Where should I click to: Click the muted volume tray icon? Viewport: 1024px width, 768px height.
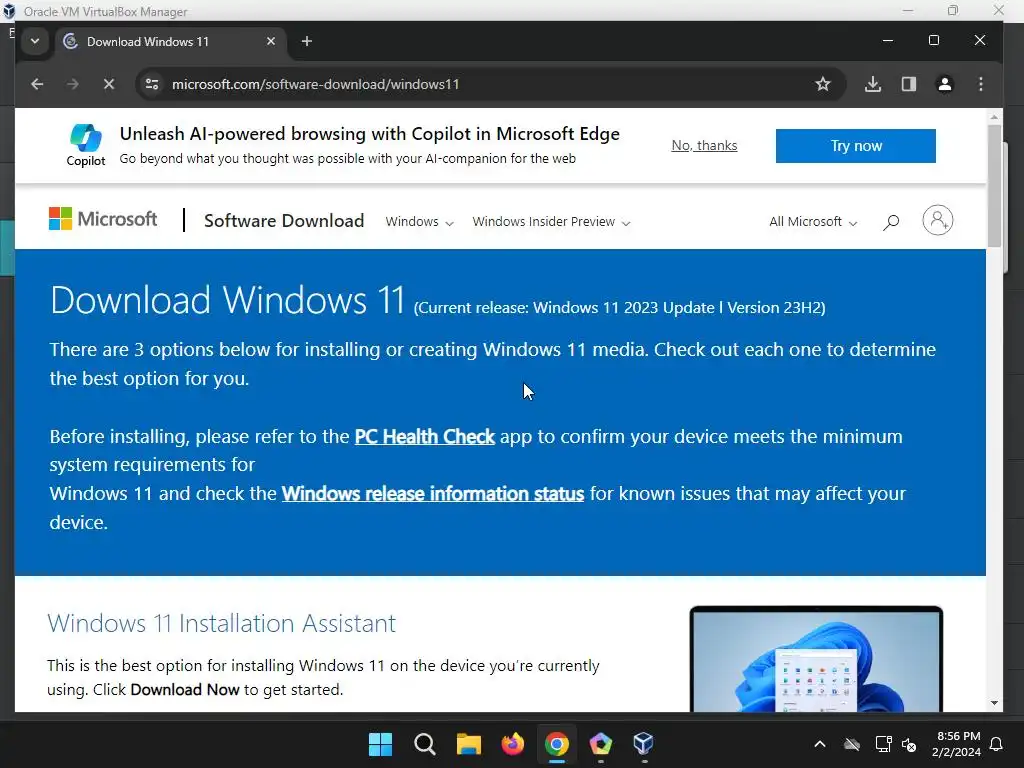coord(909,744)
